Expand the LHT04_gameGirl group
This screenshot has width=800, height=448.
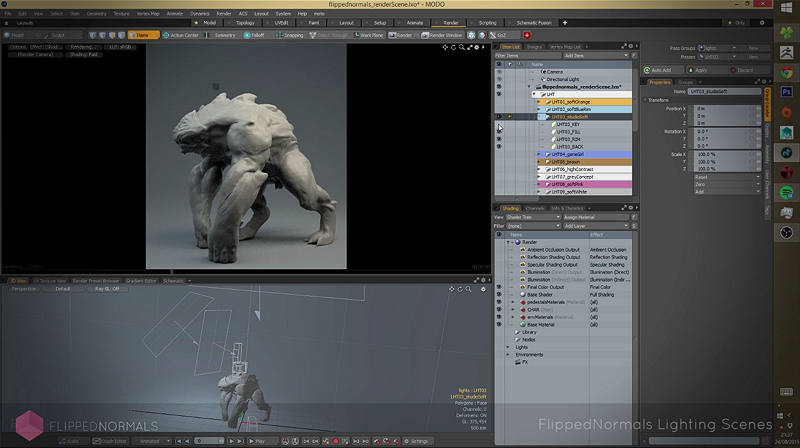point(538,154)
